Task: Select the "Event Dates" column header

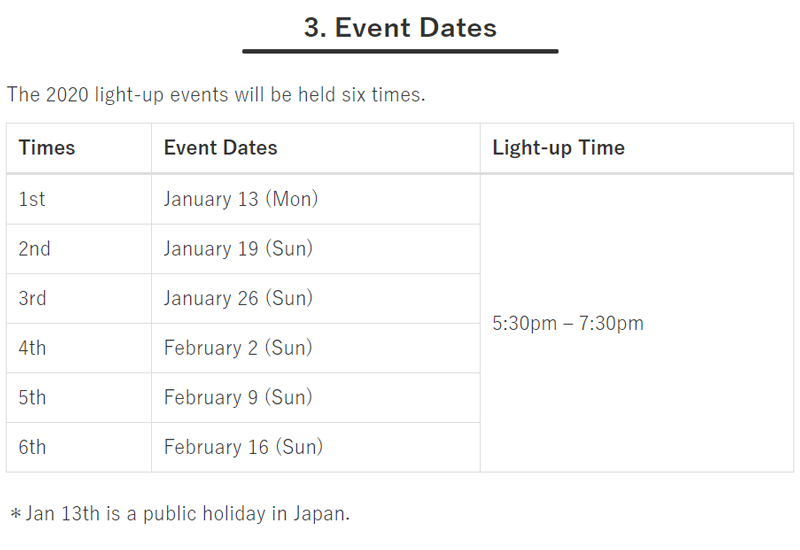Action: click(220, 148)
